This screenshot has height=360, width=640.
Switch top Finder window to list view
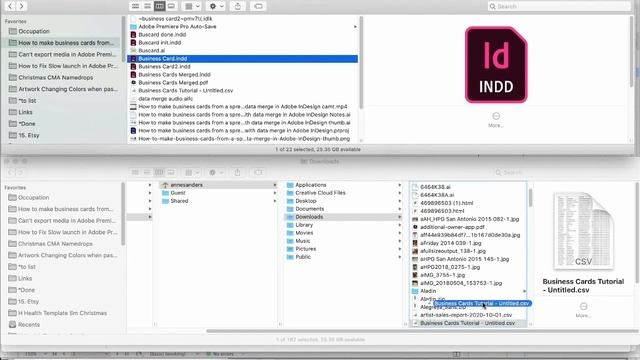point(147,6)
